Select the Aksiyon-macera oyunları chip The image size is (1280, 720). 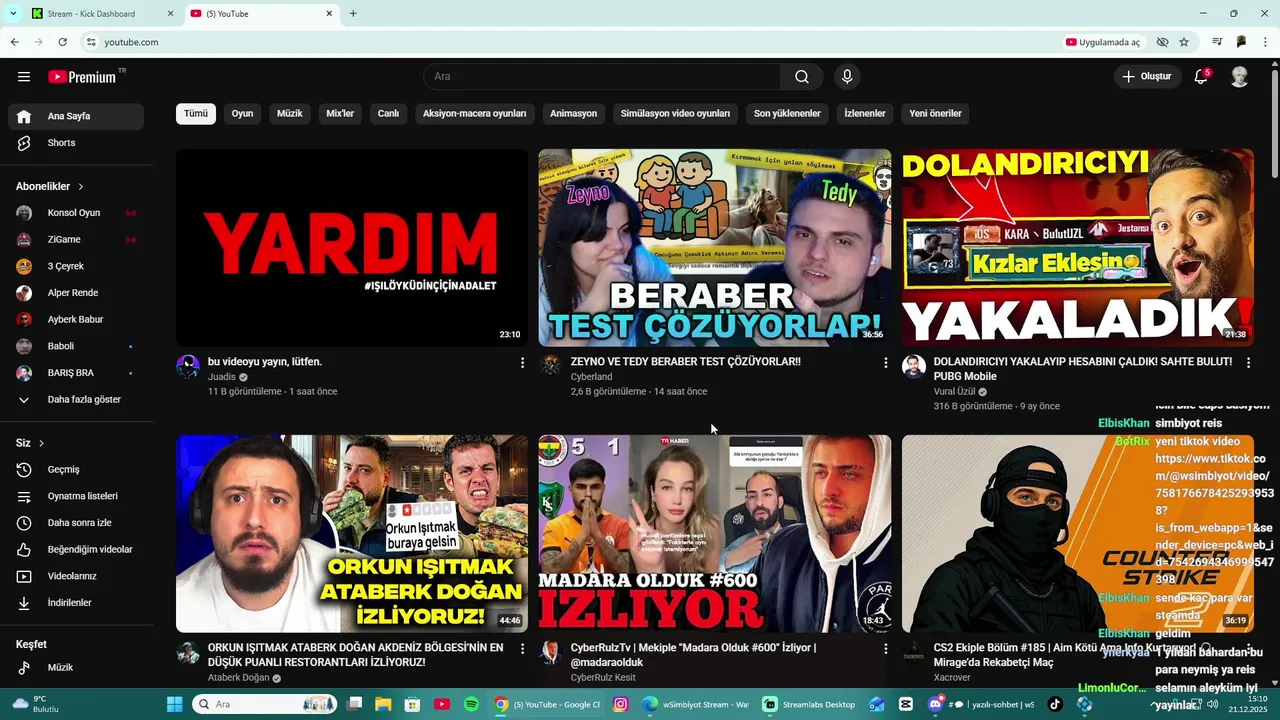pos(474,114)
